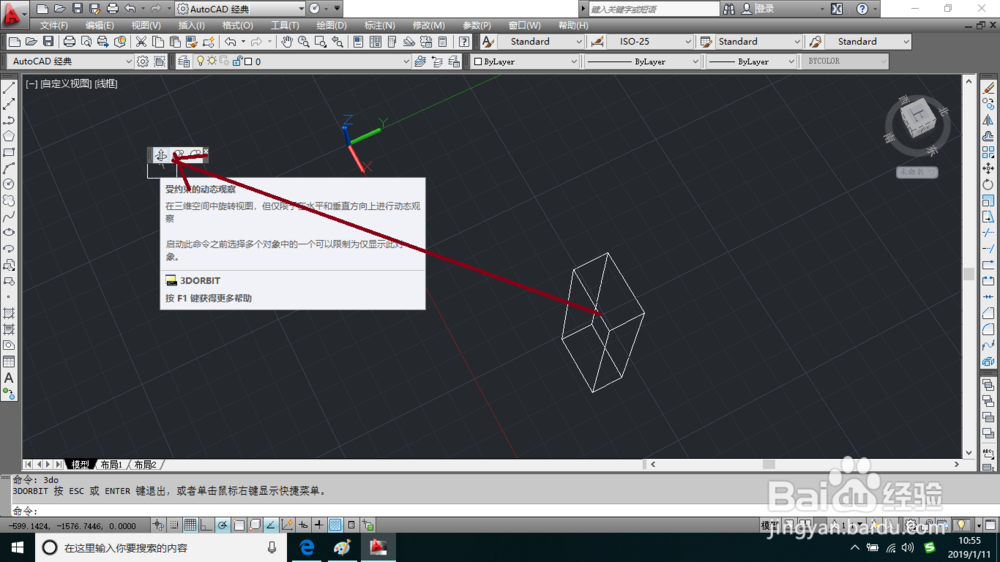Image resolution: width=1000 pixels, height=562 pixels.
Task: Switch to the 布局2 layout tab
Action: (145, 465)
